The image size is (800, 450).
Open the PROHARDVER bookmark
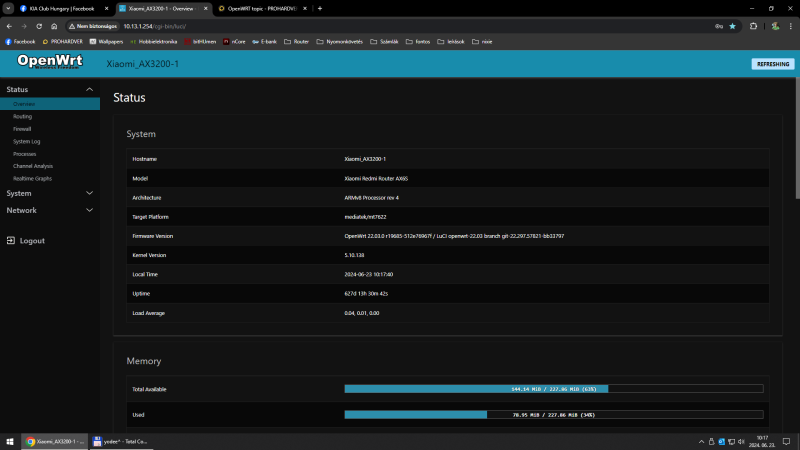[62, 42]
